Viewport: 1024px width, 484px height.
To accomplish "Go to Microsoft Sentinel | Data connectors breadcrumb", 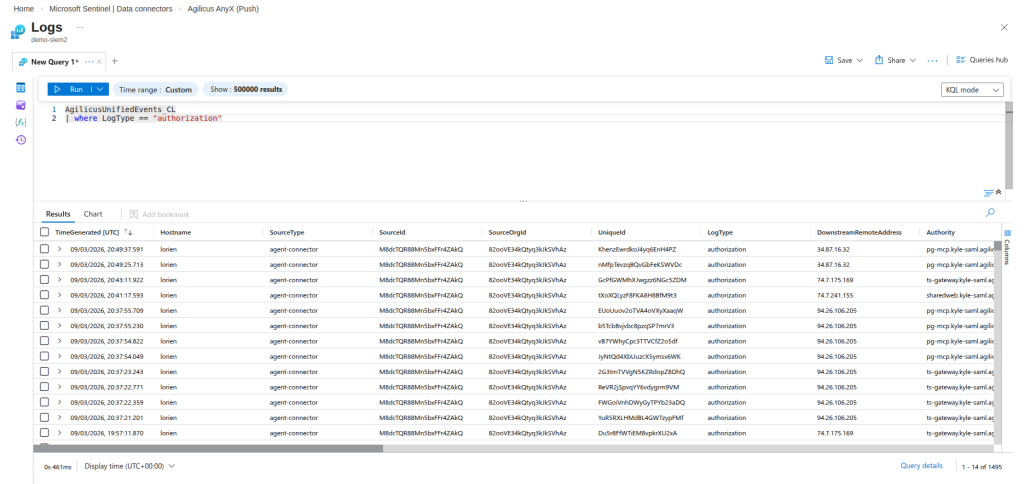I will point(110,9).
